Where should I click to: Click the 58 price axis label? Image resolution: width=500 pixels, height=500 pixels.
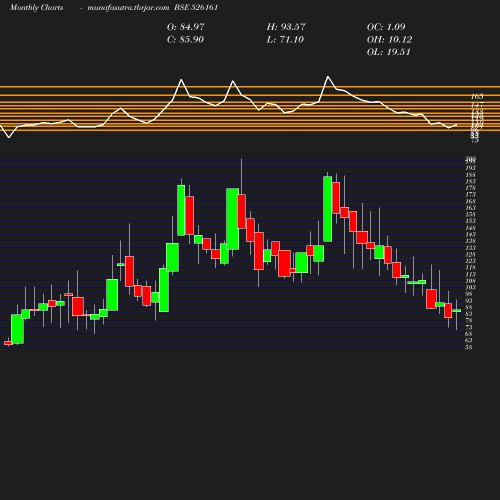point(469,347)
